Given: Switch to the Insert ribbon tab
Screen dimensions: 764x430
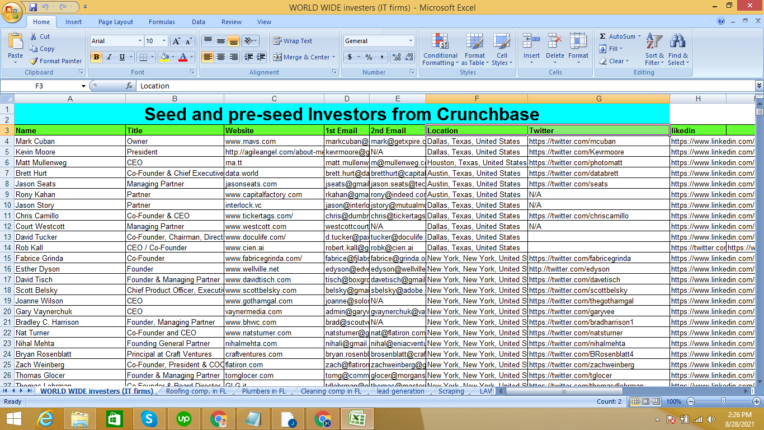Looking at the screenshot, I should click(74, 22).
